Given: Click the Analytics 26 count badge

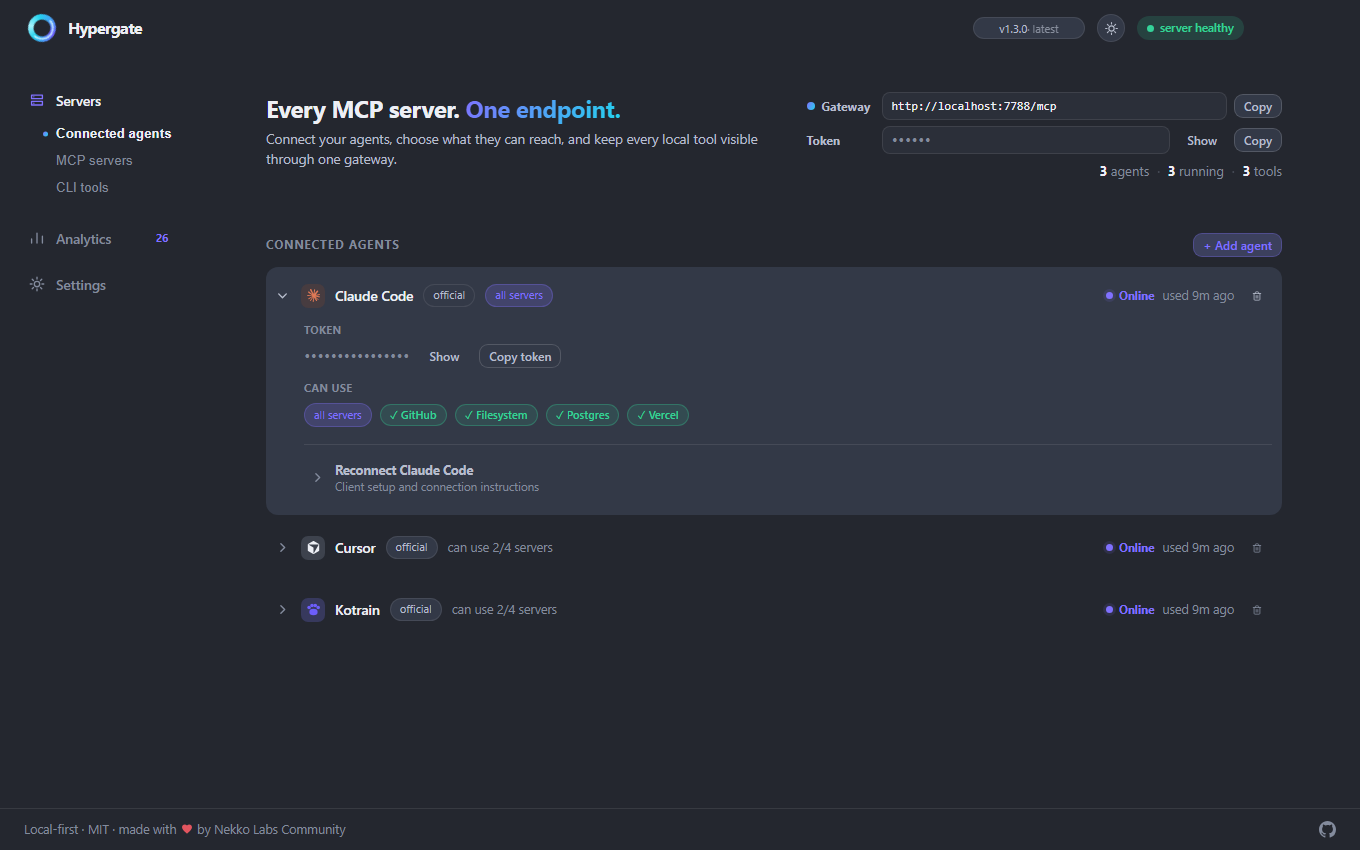Looking at the screenshot, I should [162, 238].
